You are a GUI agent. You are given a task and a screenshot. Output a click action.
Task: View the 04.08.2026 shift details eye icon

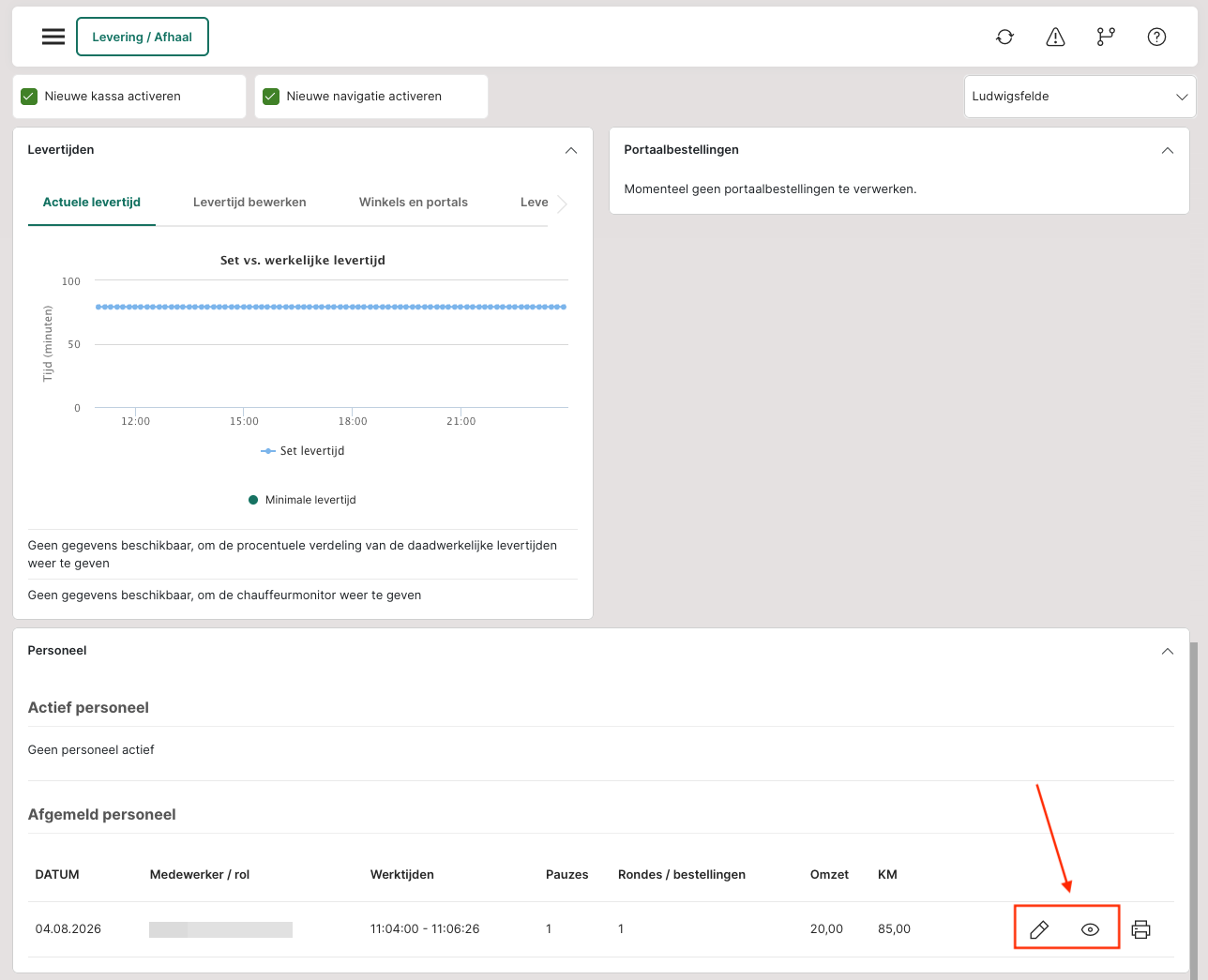tap(1090, 929)
